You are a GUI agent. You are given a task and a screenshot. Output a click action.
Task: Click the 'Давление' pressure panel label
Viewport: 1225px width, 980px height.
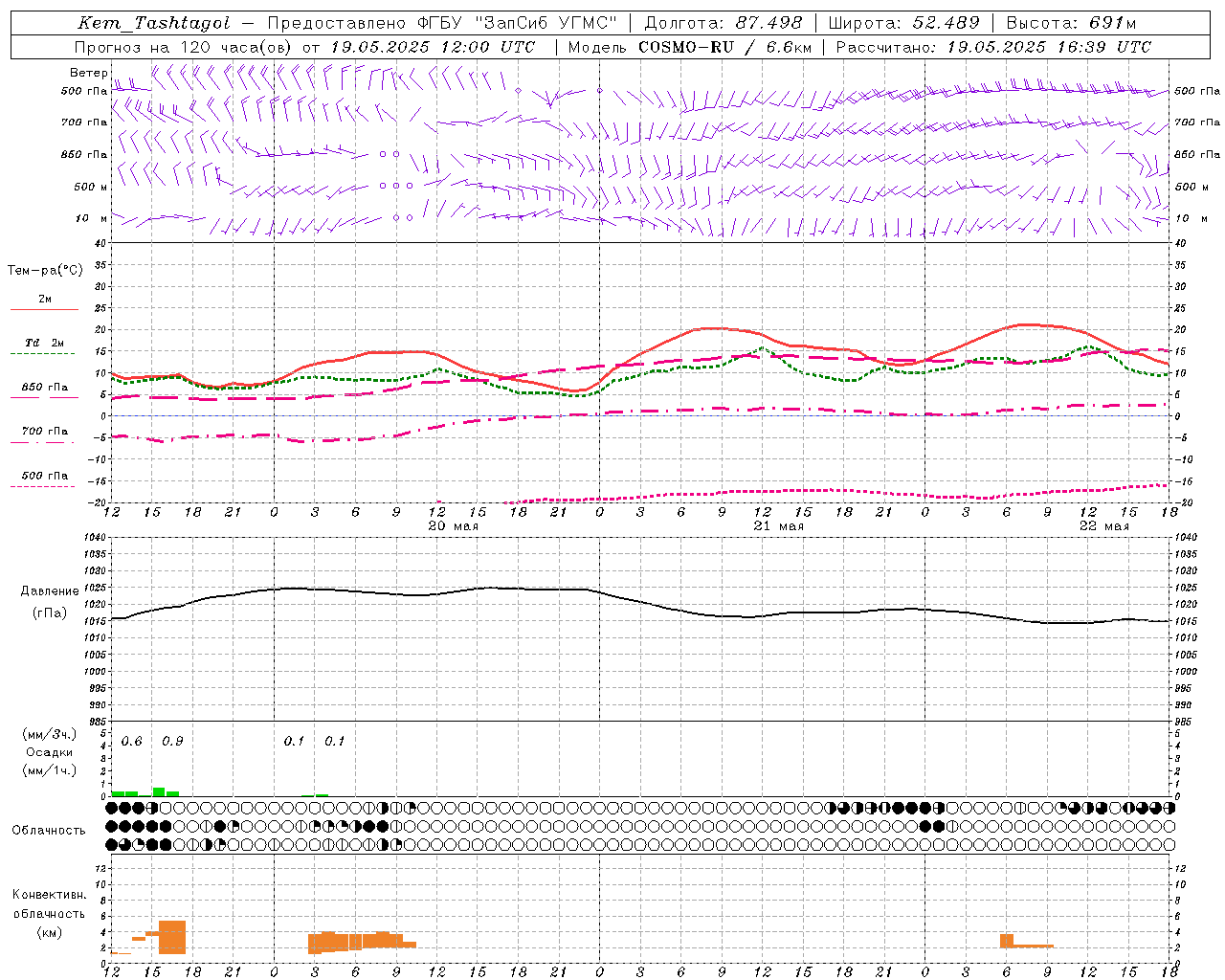(x=50, y=591)
